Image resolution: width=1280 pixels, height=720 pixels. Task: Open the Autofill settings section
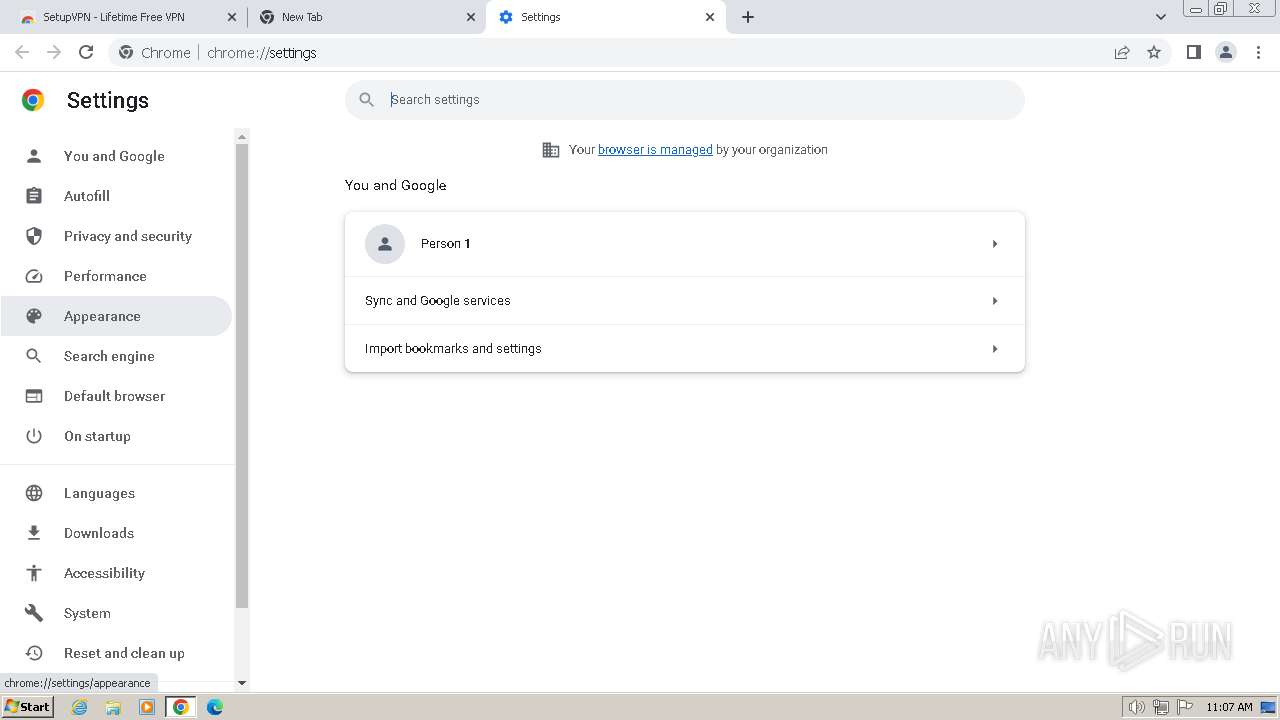pos(116,196)
